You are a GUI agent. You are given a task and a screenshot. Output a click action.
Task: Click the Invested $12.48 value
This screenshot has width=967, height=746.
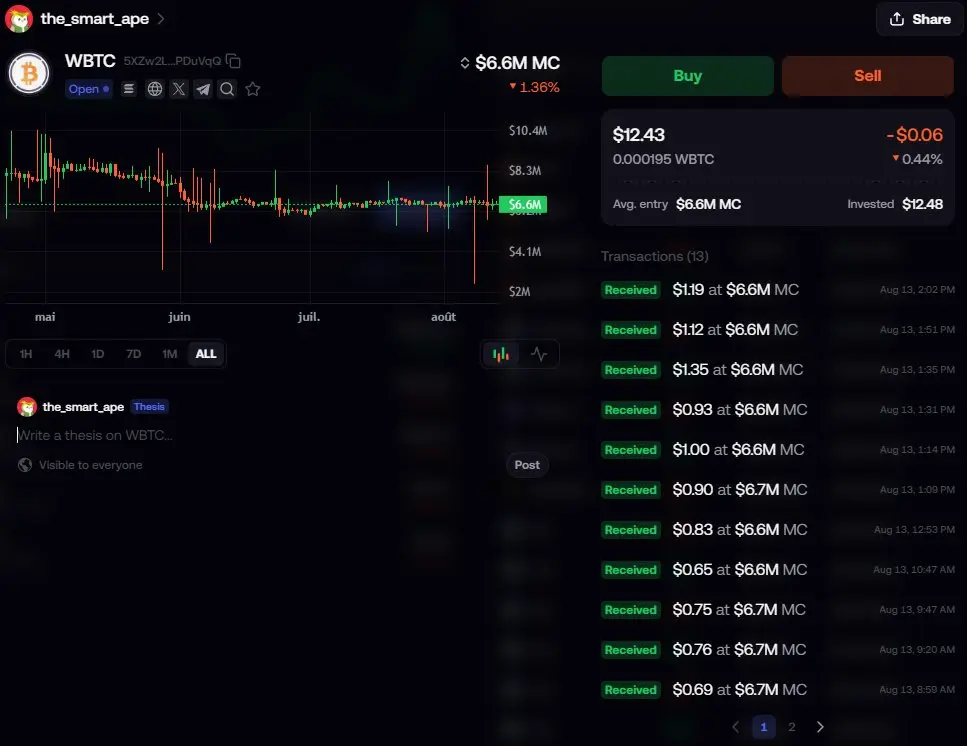(x=922, y=204)
